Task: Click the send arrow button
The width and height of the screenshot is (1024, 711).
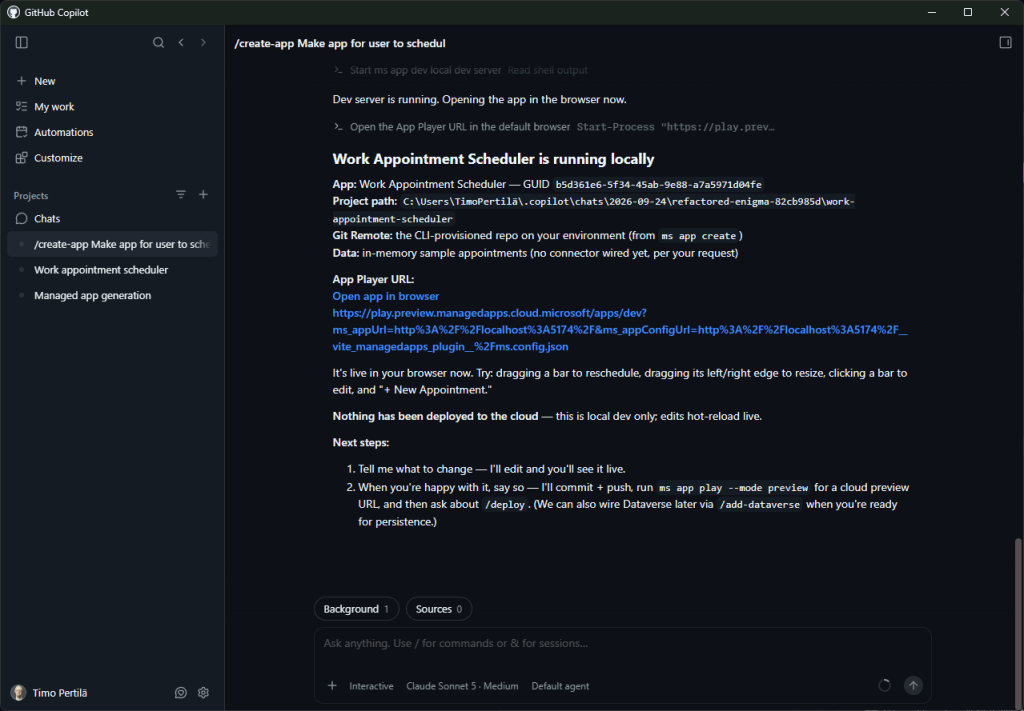Action: pos(913,686)
